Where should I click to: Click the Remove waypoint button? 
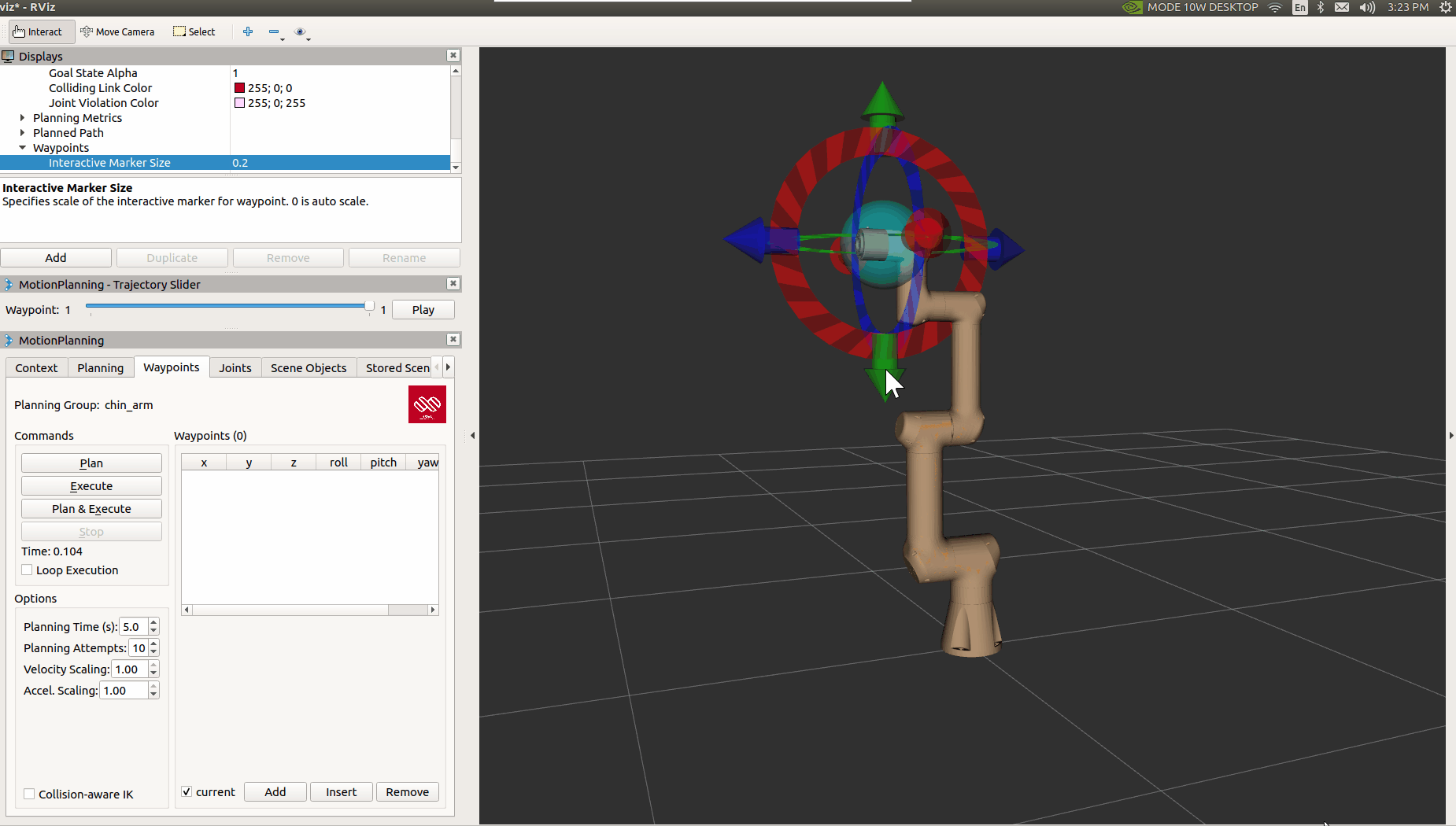pyautogui.click(x=408, y=791)
